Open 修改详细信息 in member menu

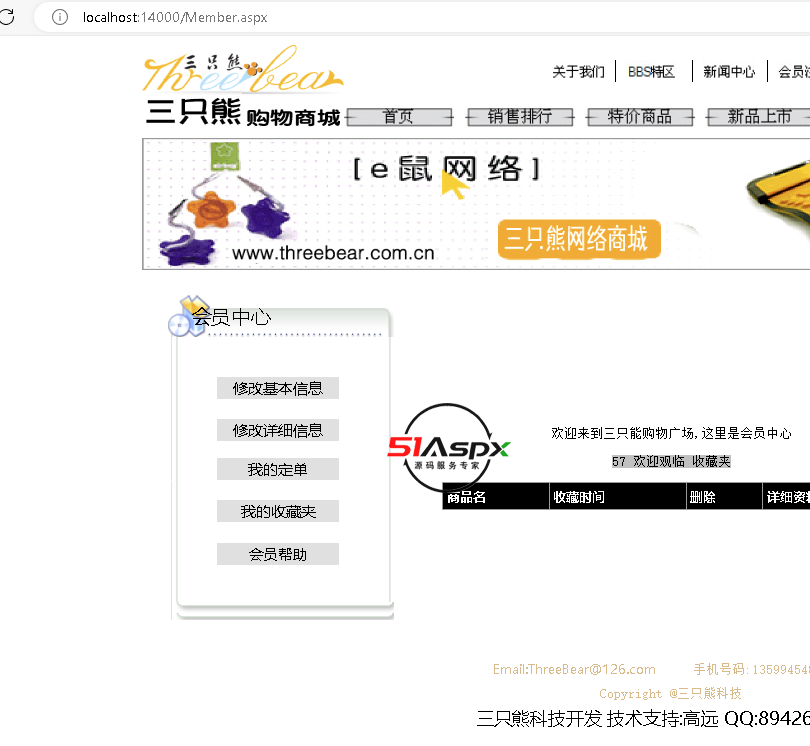click(x=278, y=430)
